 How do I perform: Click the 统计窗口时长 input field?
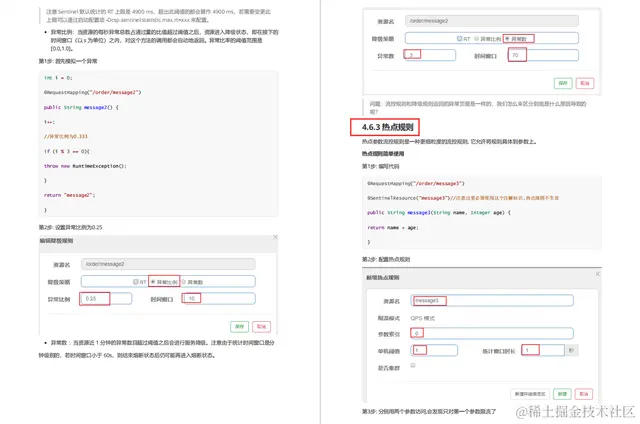click(x=543, y=350)
